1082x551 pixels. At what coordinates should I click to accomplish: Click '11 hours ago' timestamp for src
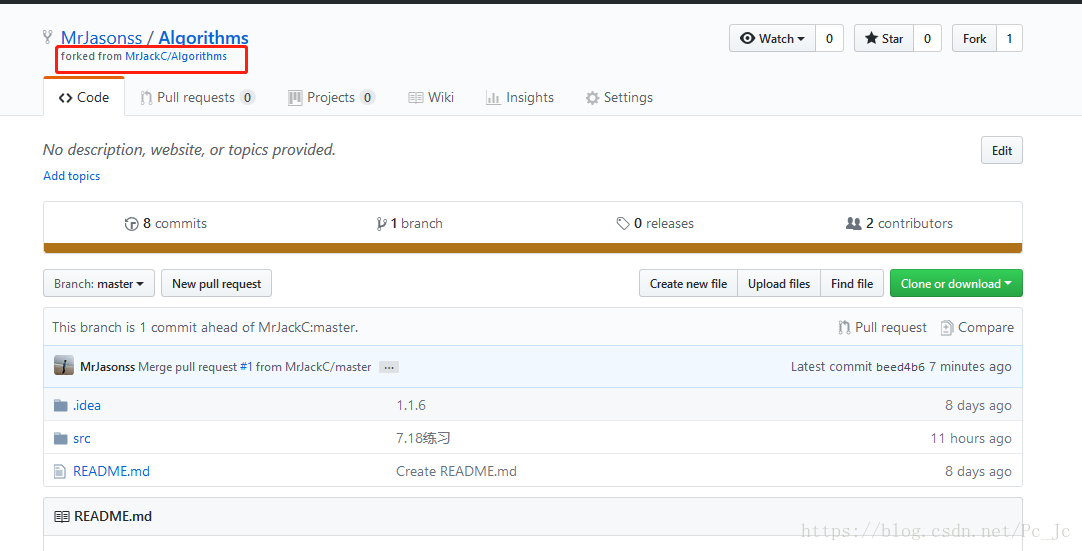point(971,438)
